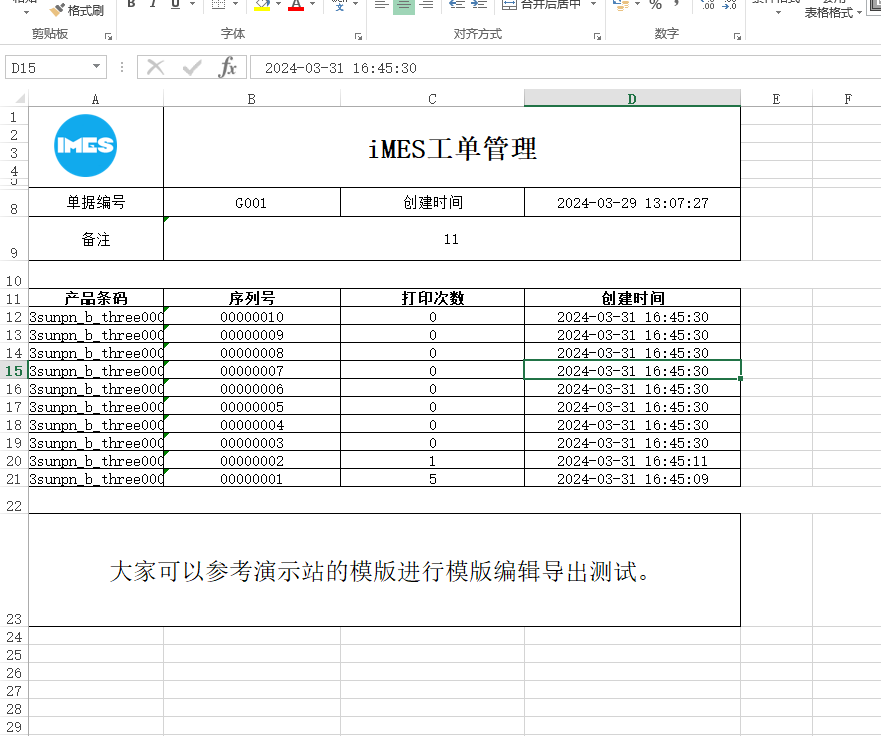The image size is (881, 736).
Task: Select the note cell 大家可以参考演示站
Action: coord(384,570)
